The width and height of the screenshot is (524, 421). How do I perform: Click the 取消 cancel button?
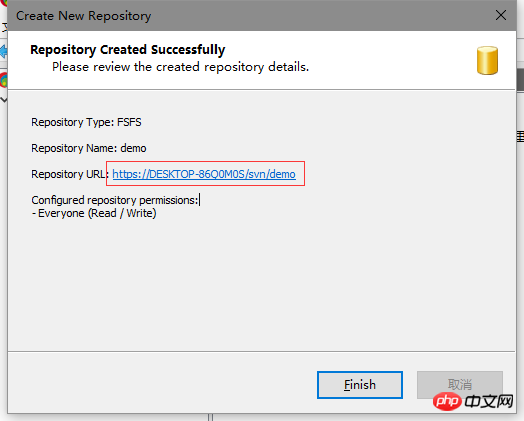pos(460,385)
